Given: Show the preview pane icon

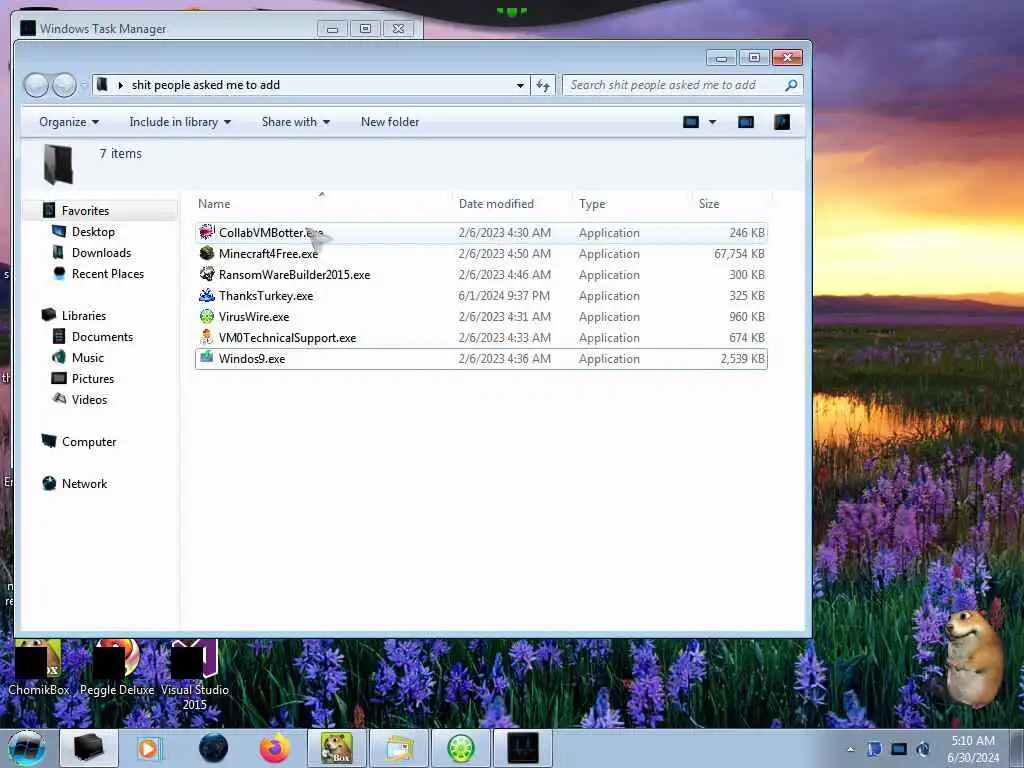Looking at the screenshot, I should click(745, 122).
